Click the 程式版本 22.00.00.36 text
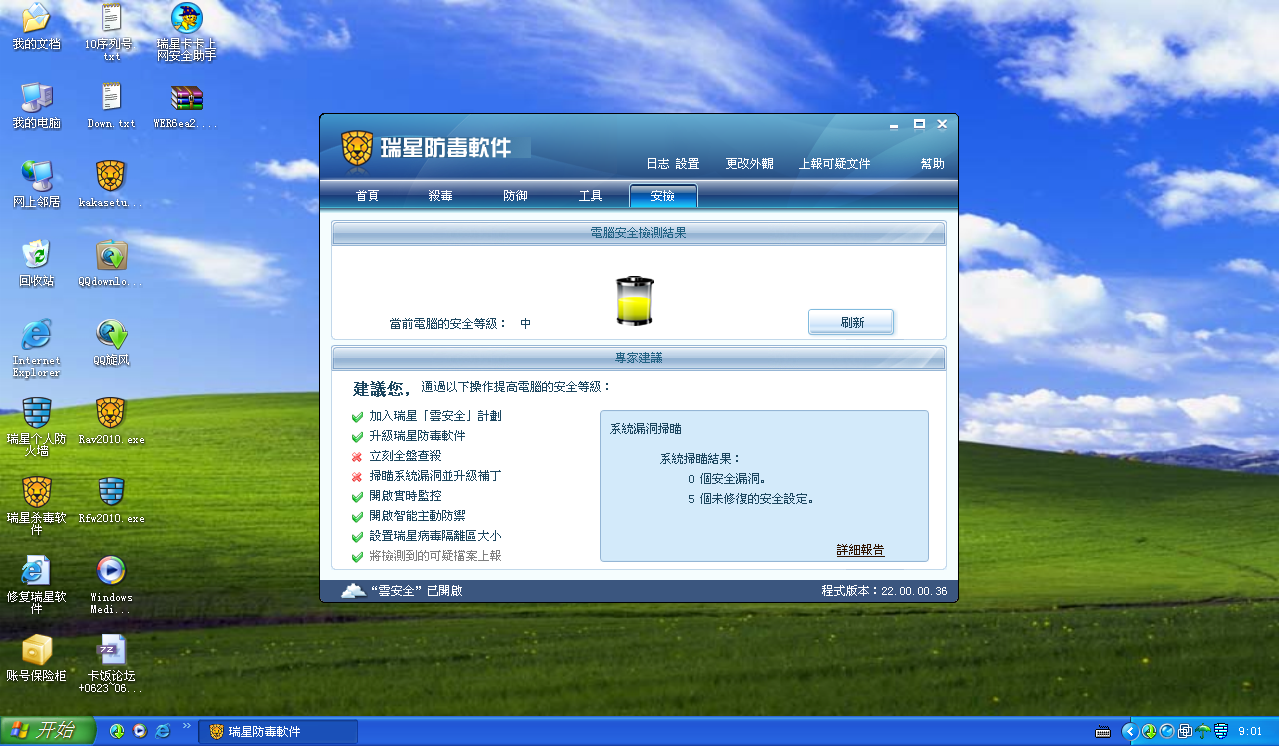Viewport: 1279px width, 746px height. [x=884, y=591]
